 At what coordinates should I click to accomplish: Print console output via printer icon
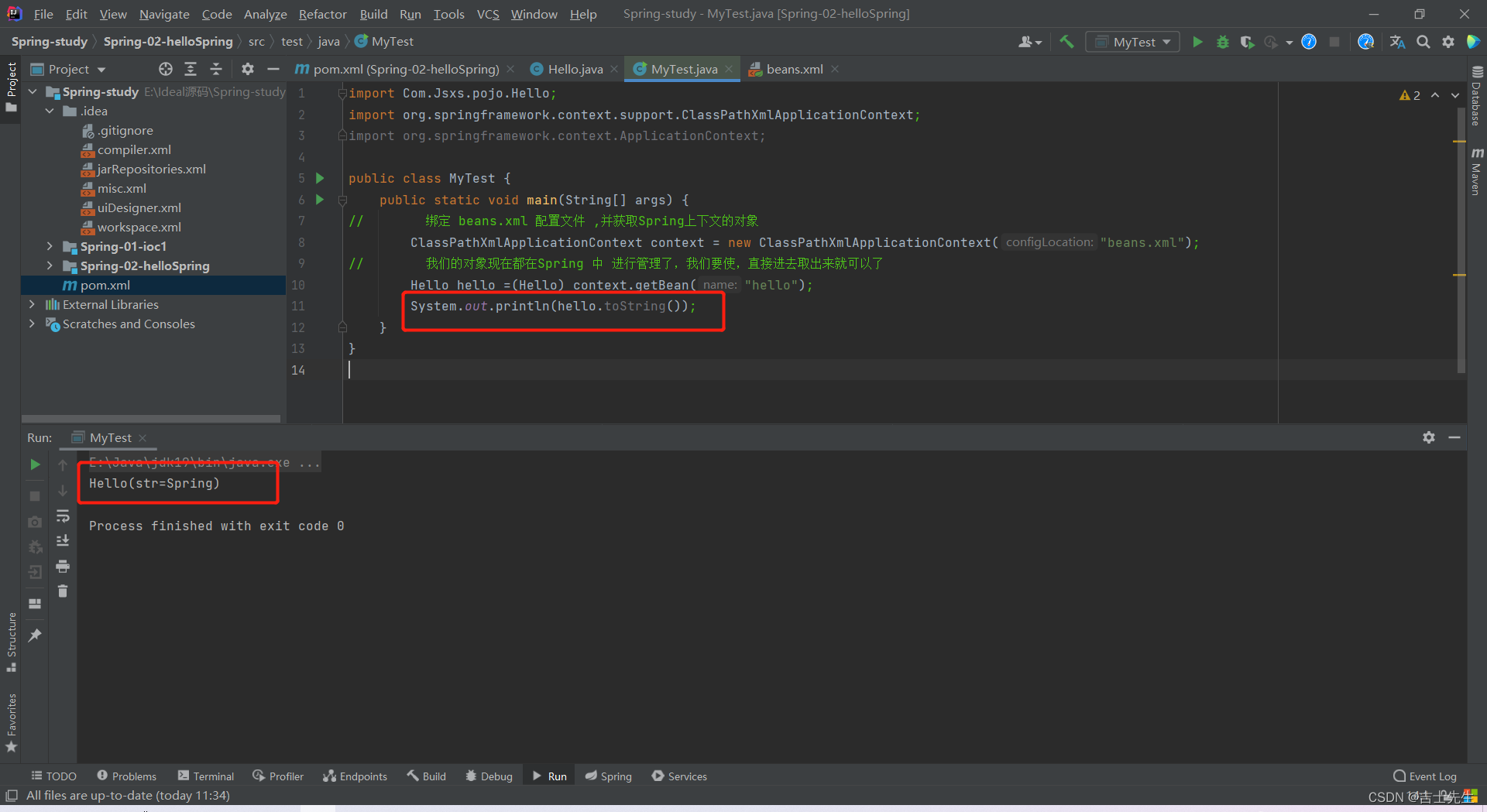[x=63, y=567]
